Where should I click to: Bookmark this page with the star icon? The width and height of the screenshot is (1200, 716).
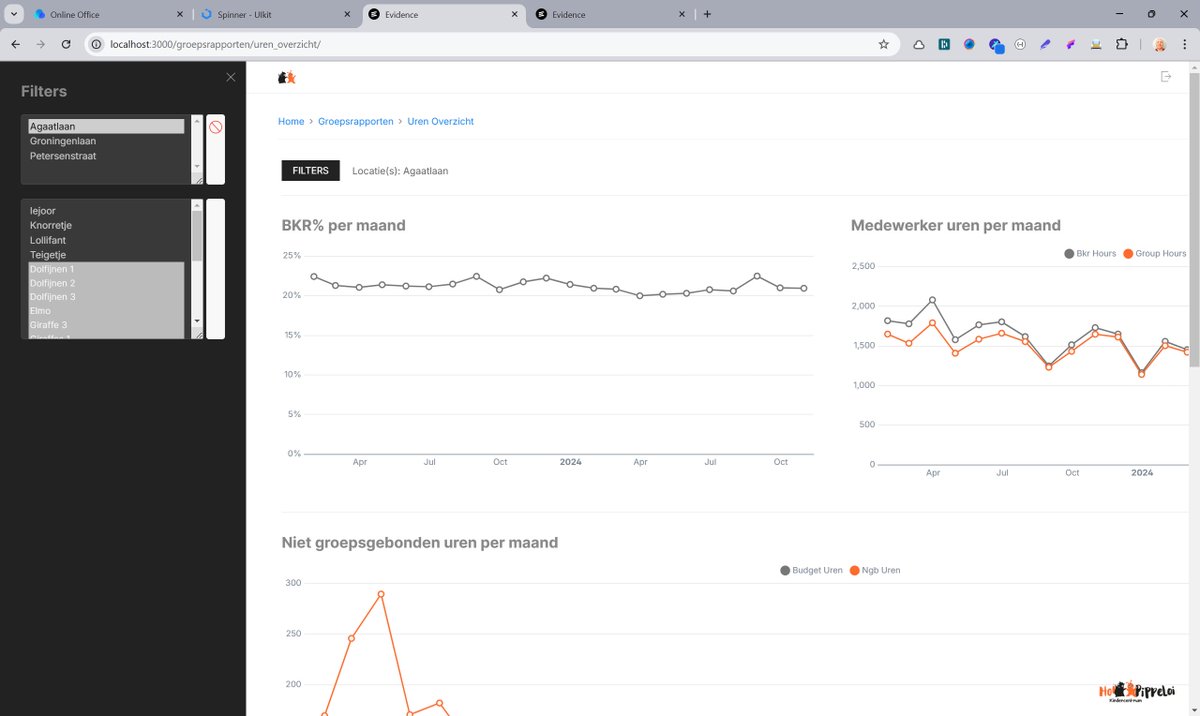884,44
